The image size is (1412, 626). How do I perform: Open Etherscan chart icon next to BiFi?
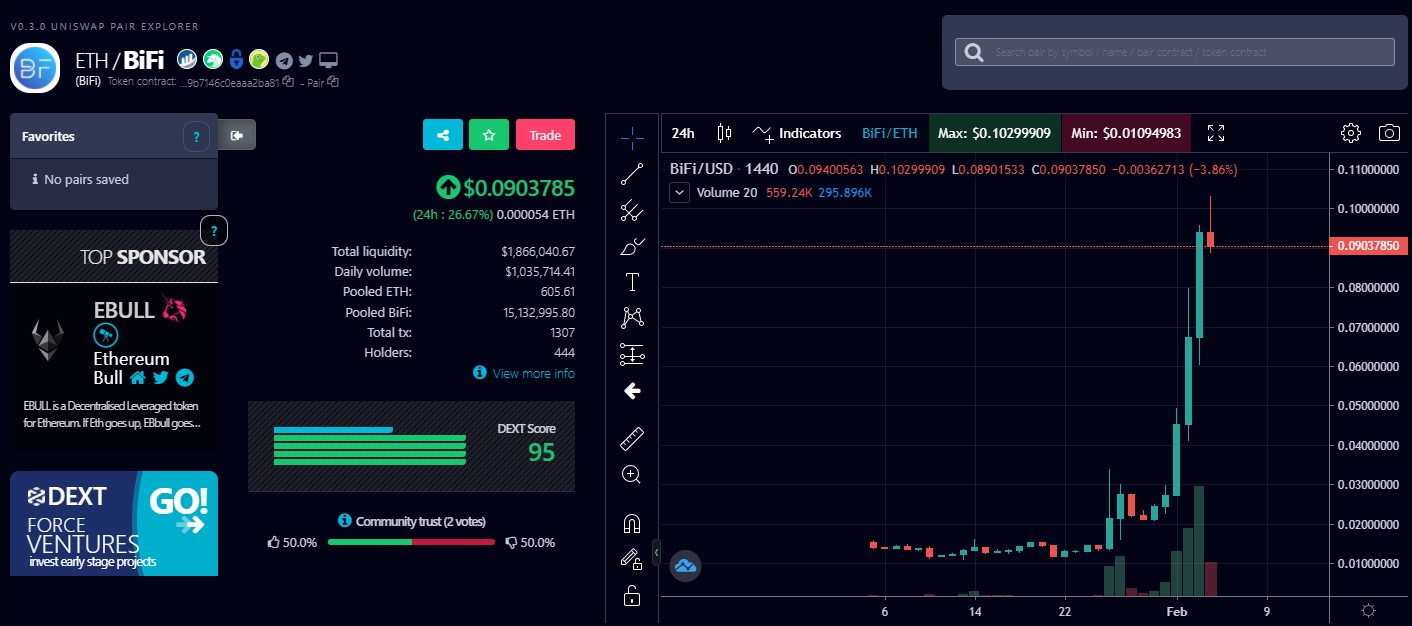[187, 60]
